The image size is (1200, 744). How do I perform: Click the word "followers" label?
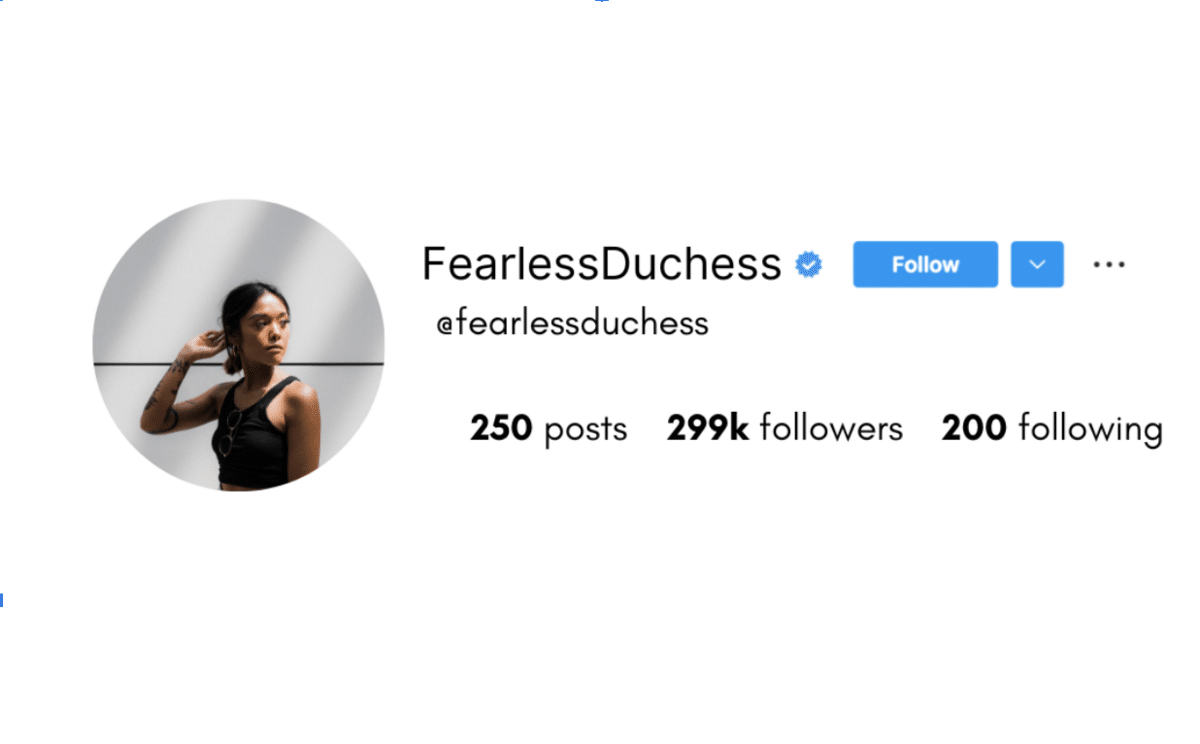tap(831, 429)
